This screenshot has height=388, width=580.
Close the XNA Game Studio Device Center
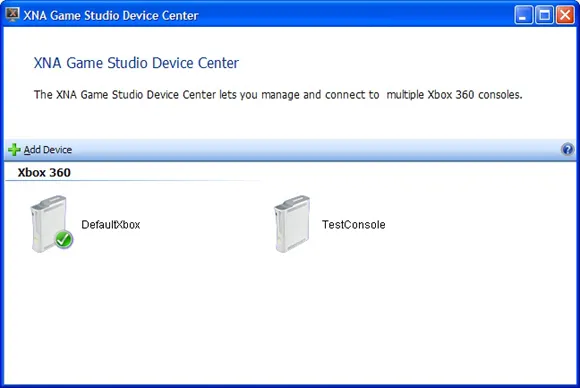pos(565,15)
